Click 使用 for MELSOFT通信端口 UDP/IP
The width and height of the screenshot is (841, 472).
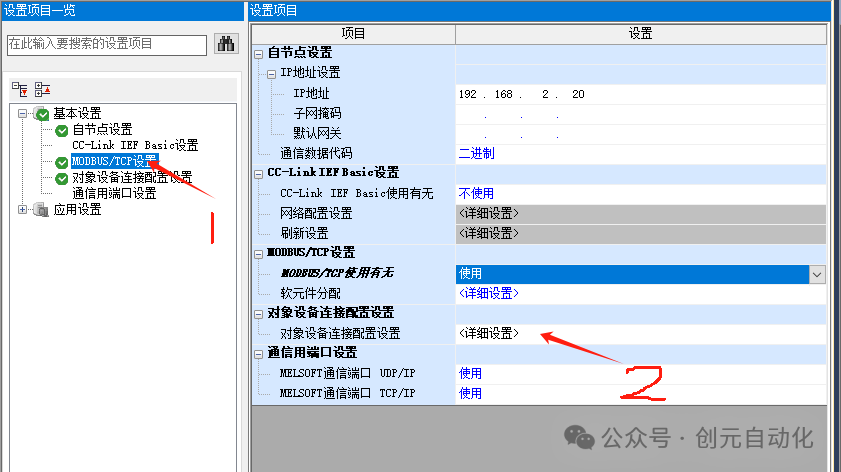(470, 373)
